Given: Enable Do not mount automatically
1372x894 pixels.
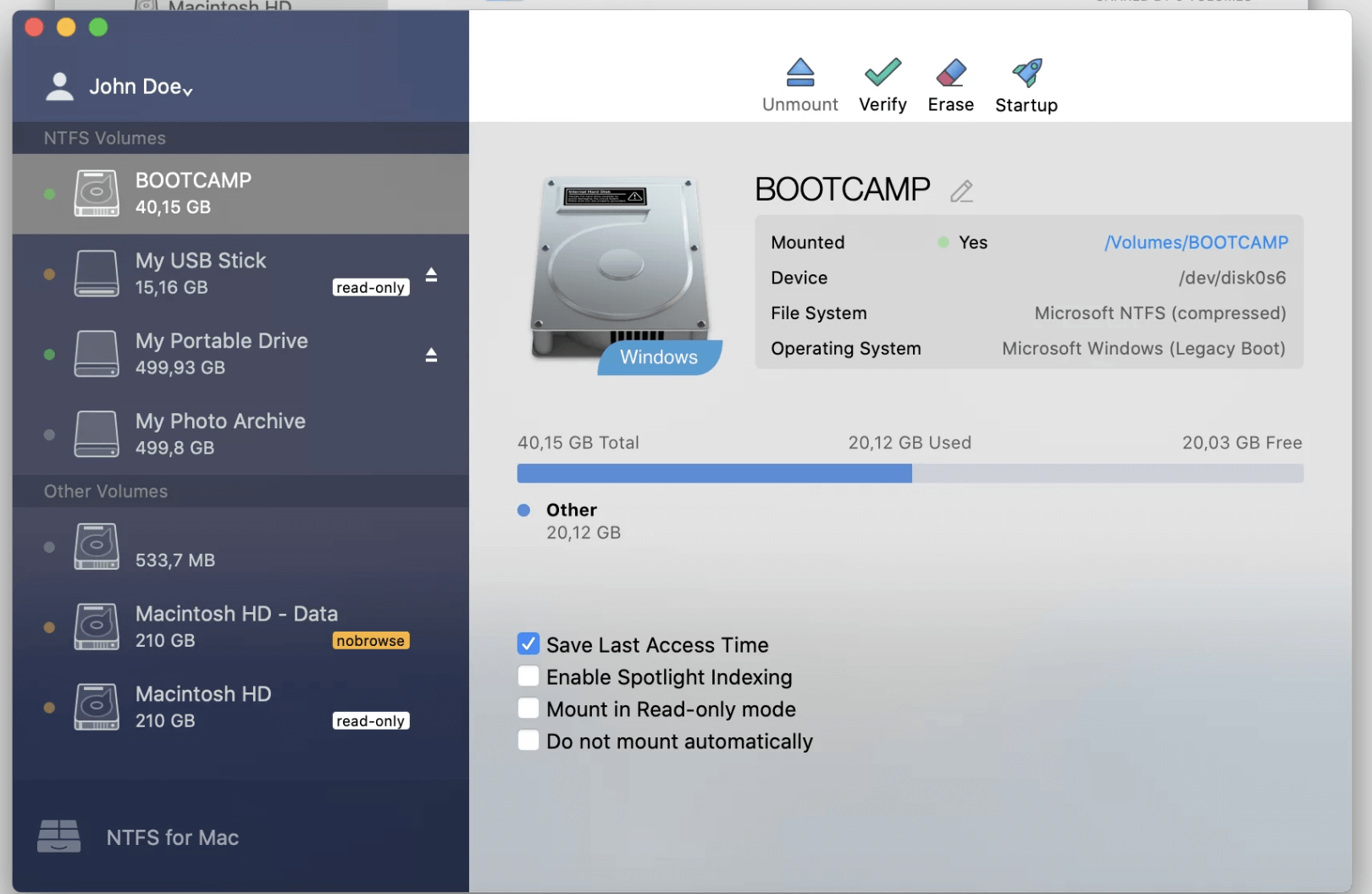Looking at the screenshot, I should point(528,740).
